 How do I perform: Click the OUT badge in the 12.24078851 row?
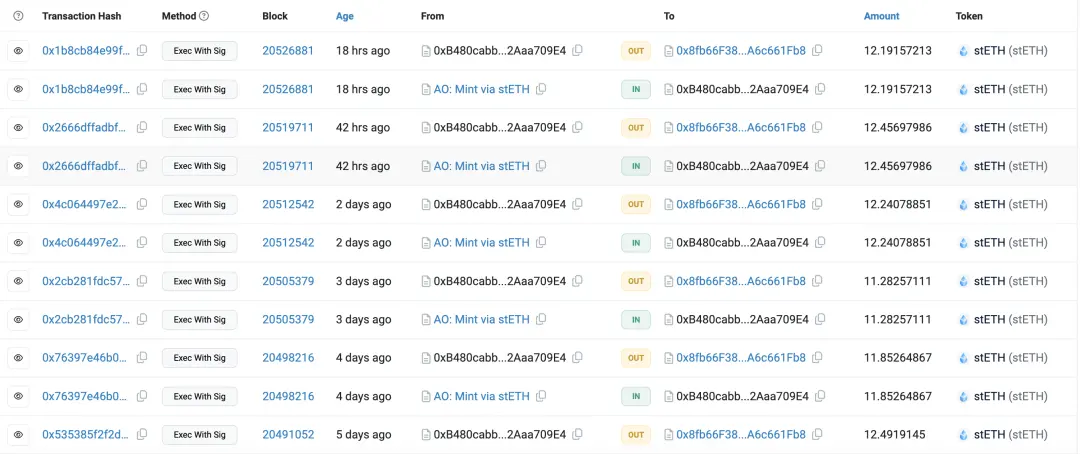point(636,205)
